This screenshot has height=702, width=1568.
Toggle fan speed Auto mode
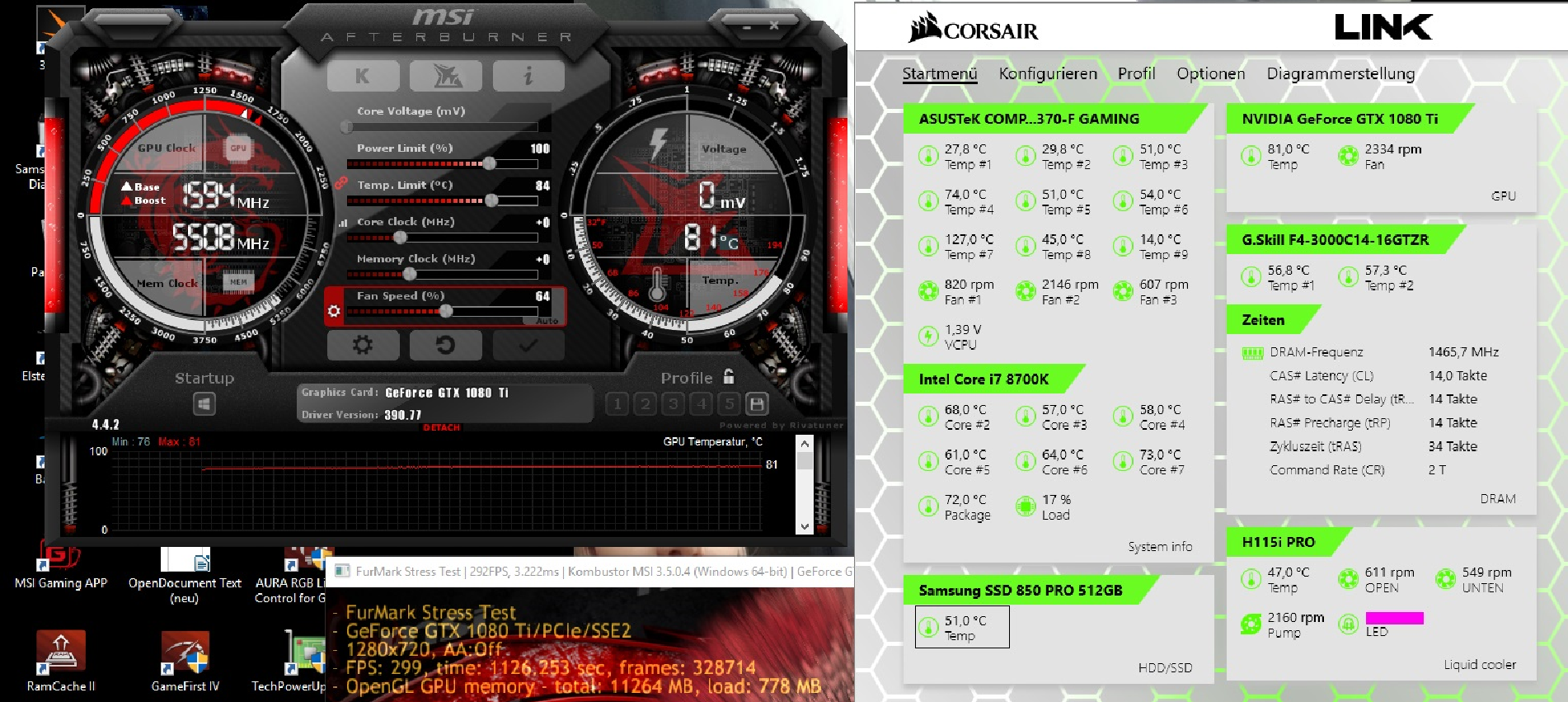(547, 320)
